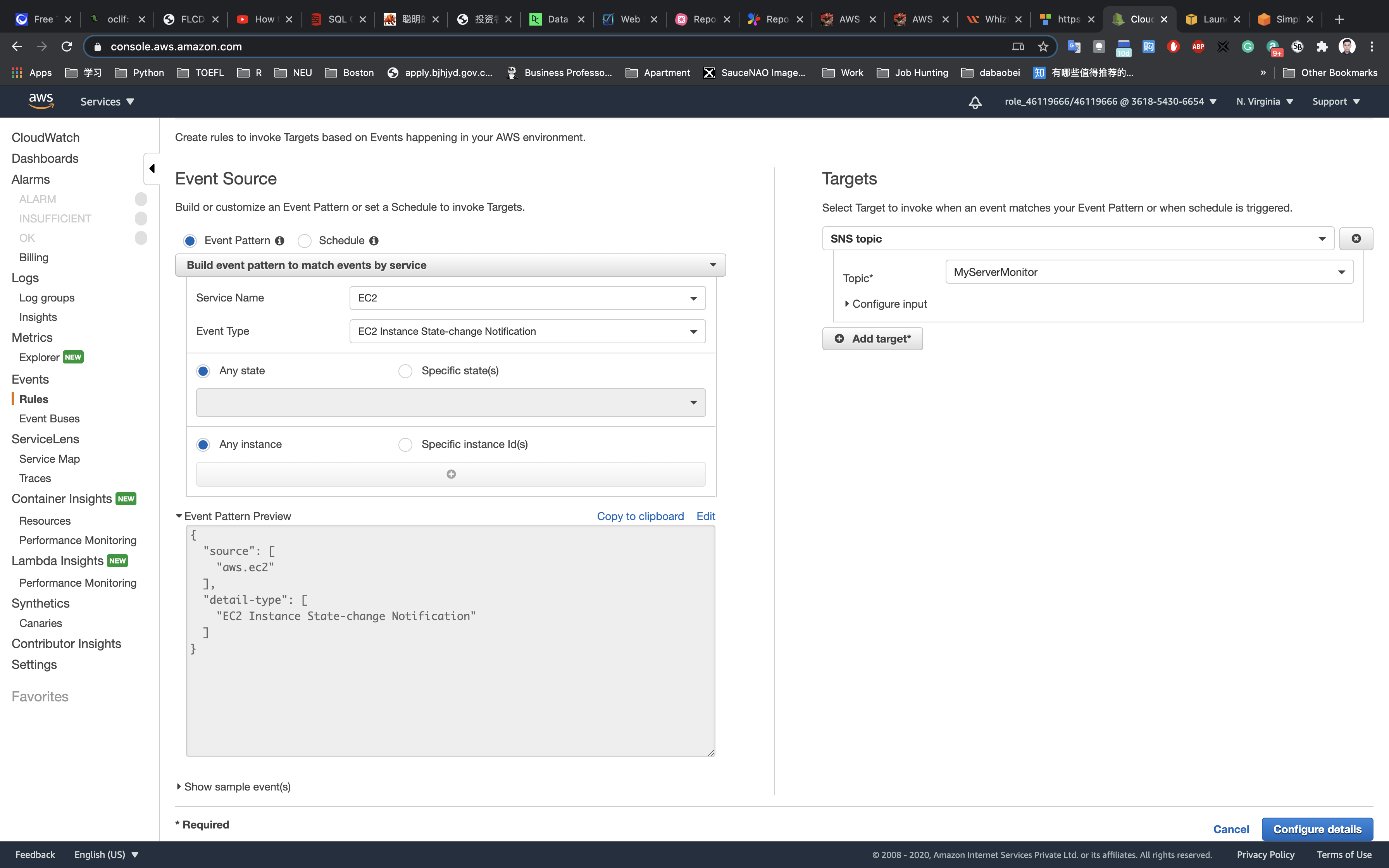Click the Event Pattern info icon
Viewport: 1389px width, 868px height.
[x=279, y=241]
